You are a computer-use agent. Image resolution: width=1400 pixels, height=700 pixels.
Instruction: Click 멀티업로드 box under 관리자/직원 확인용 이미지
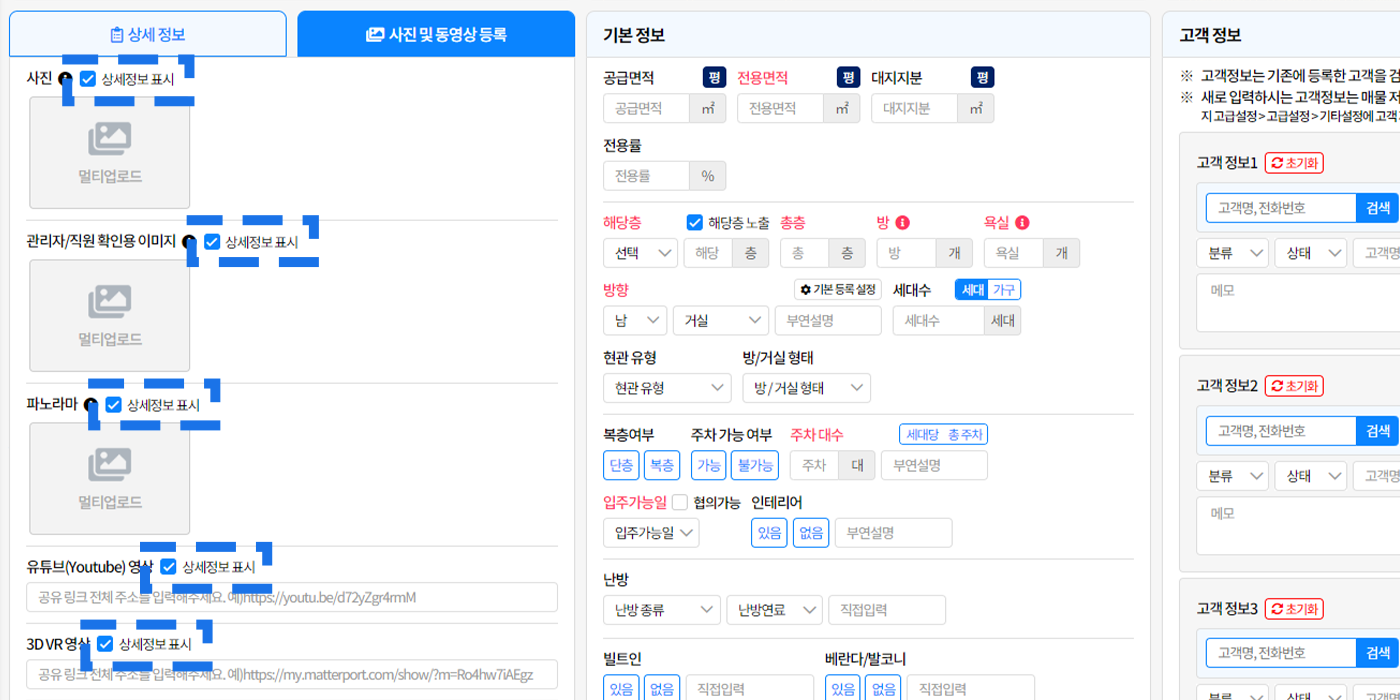(110, 316)
